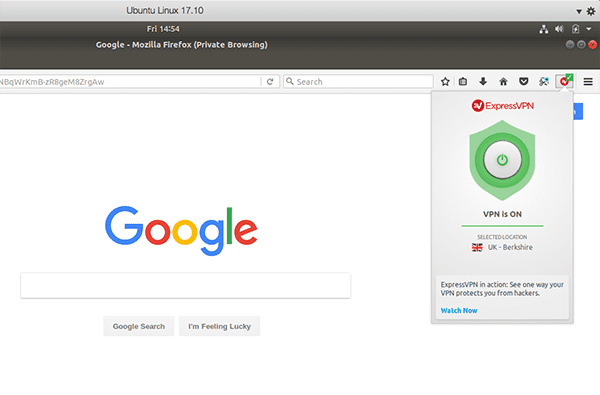The height and width of the screenshot is (395, 600).
Task: Change selected location UK - Berkshire
Action: tap(502, 247)
